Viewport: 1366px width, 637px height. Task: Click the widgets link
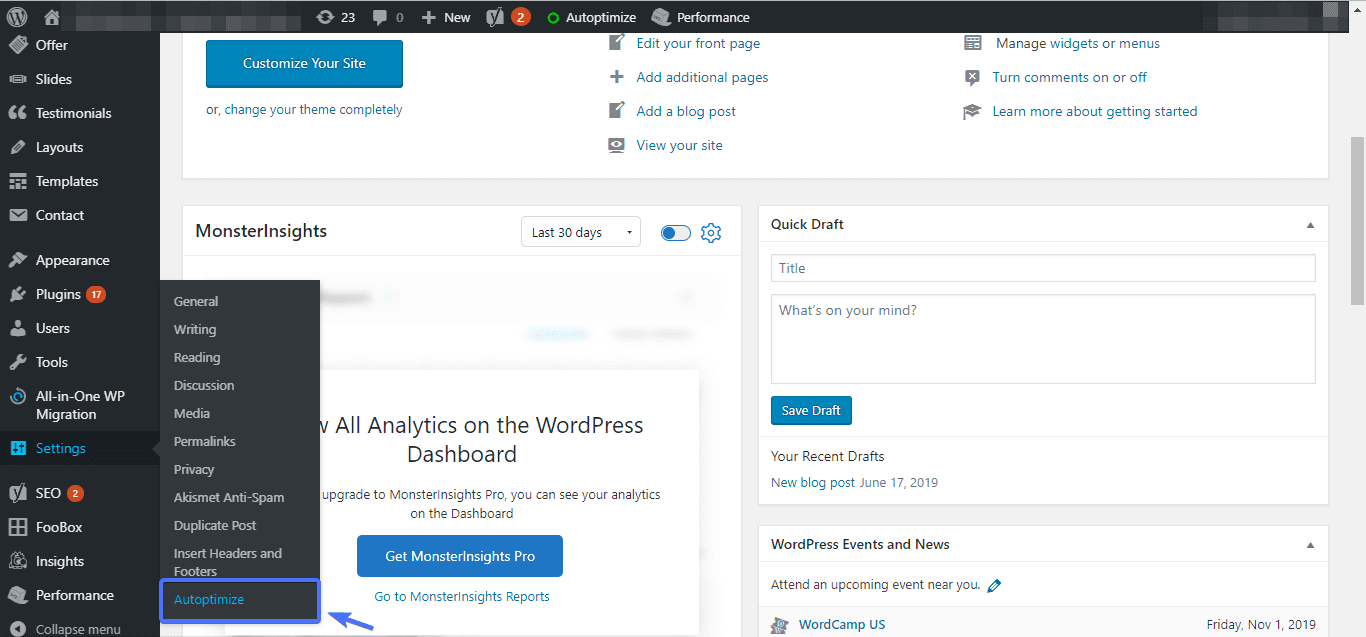(x=1074, y=43)
